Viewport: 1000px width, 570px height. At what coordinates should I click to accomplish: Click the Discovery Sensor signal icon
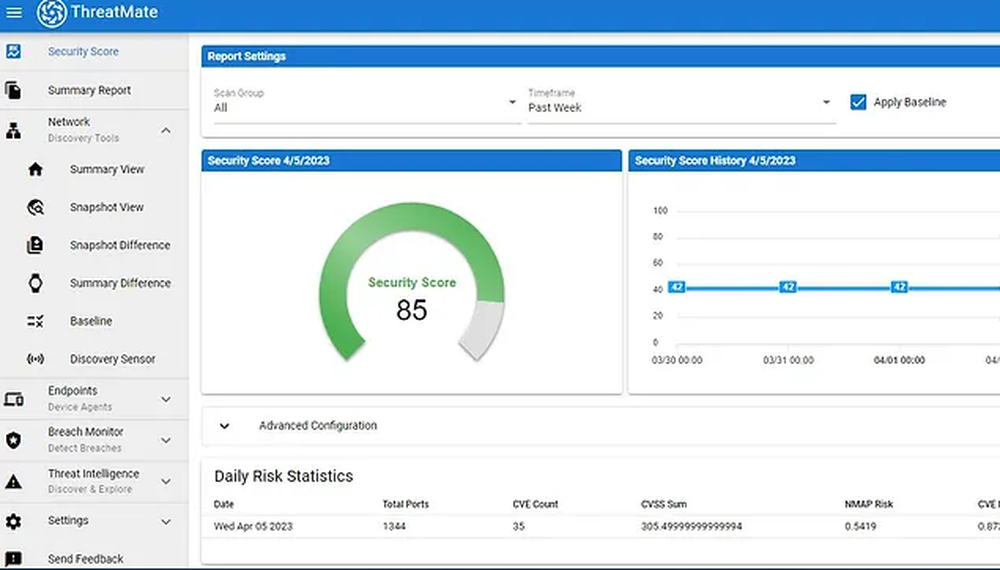click(x=35, y=359)
